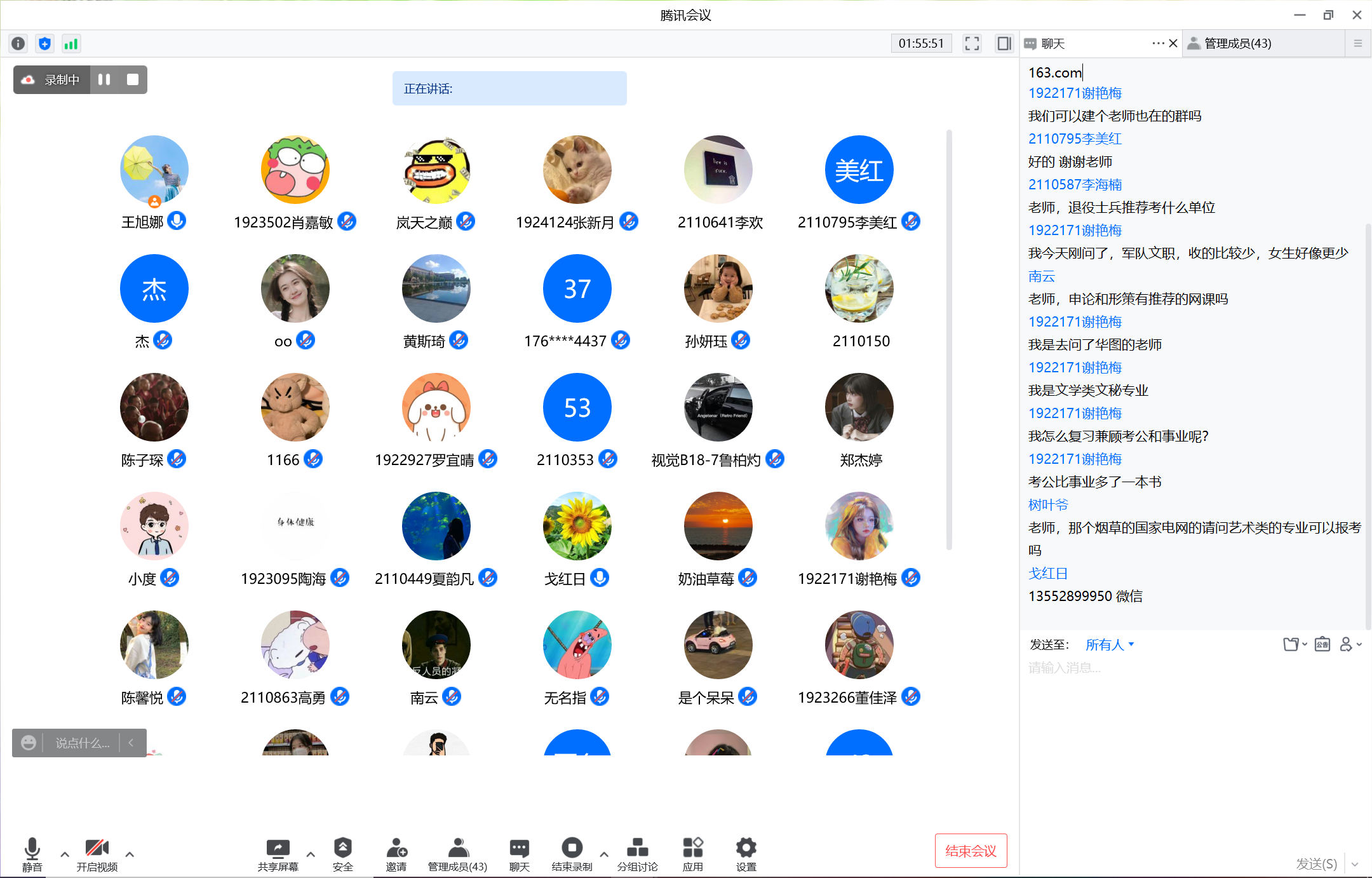This screenshot has height=878, width=1372.
Task: Enter fullscreen with the expand icon
Action: 972,43
